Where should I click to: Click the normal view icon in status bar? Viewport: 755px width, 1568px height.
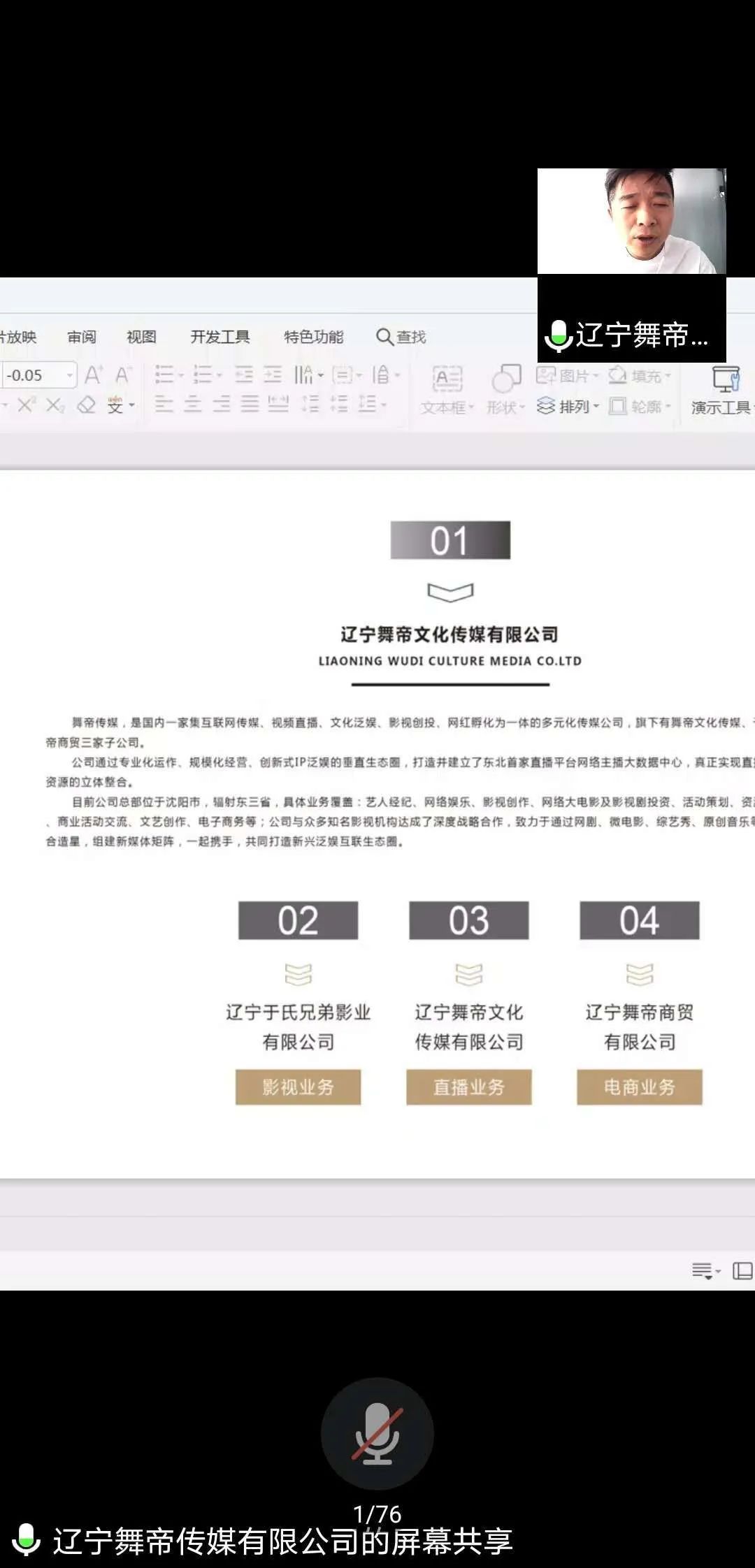(x=742, y=1271)
